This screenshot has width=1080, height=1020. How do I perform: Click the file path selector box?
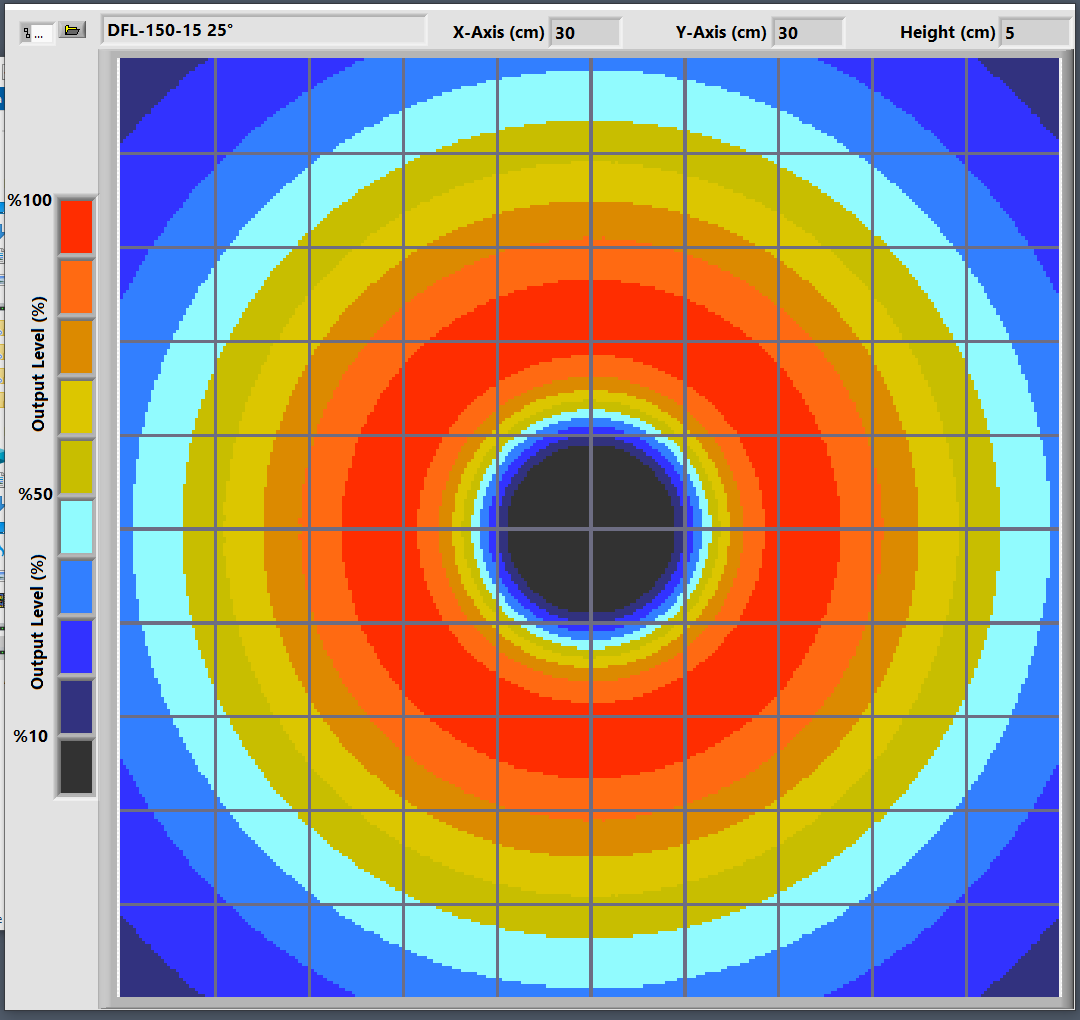pyautogui.click(x=37, y=32)
